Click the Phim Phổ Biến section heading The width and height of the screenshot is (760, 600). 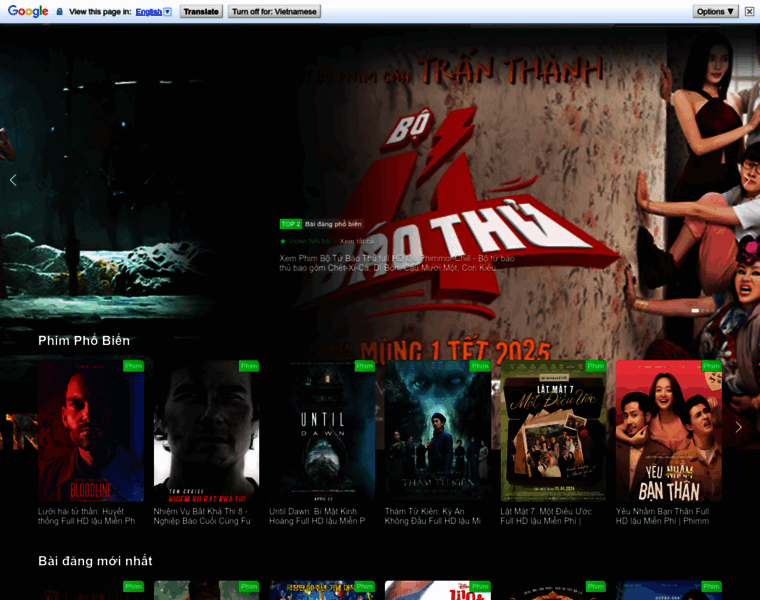pos(84,341)
